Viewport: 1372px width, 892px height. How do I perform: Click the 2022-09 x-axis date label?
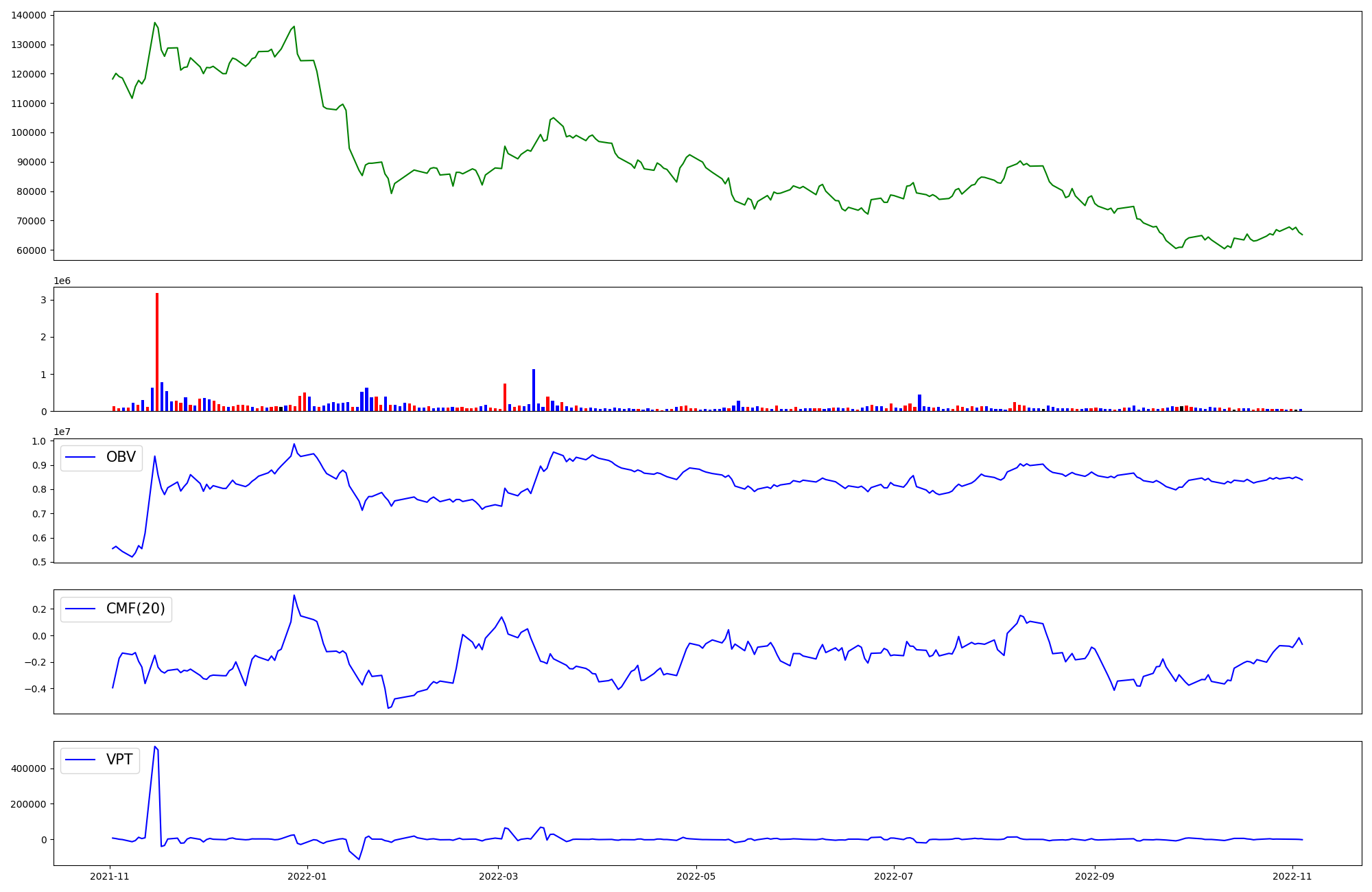click(x=1095, y=876)
